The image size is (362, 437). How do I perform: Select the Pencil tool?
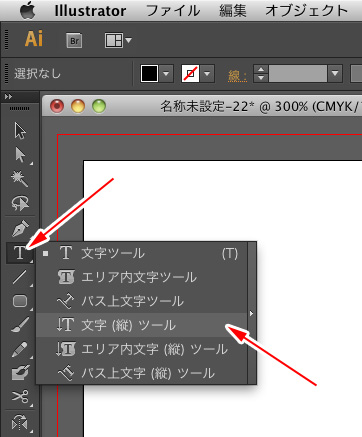click(20, 349)
